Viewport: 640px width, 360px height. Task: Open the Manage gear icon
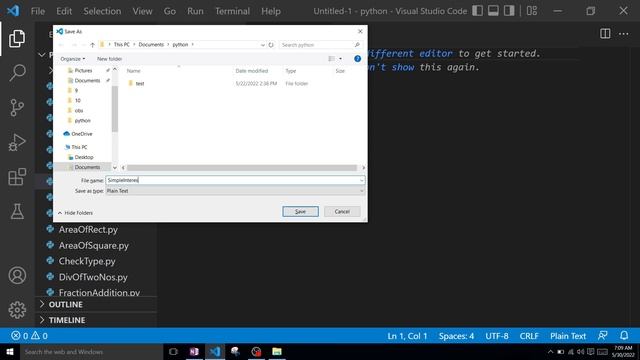click(x=17, y=310)
